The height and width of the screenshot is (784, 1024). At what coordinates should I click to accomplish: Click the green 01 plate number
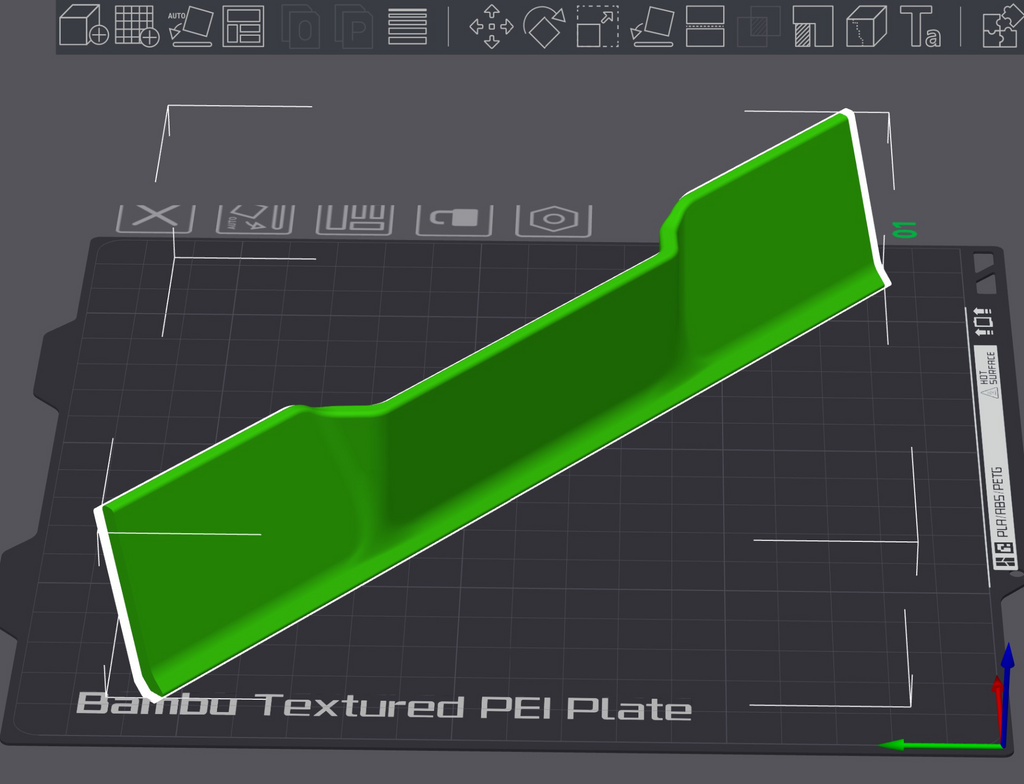(904, 230)
